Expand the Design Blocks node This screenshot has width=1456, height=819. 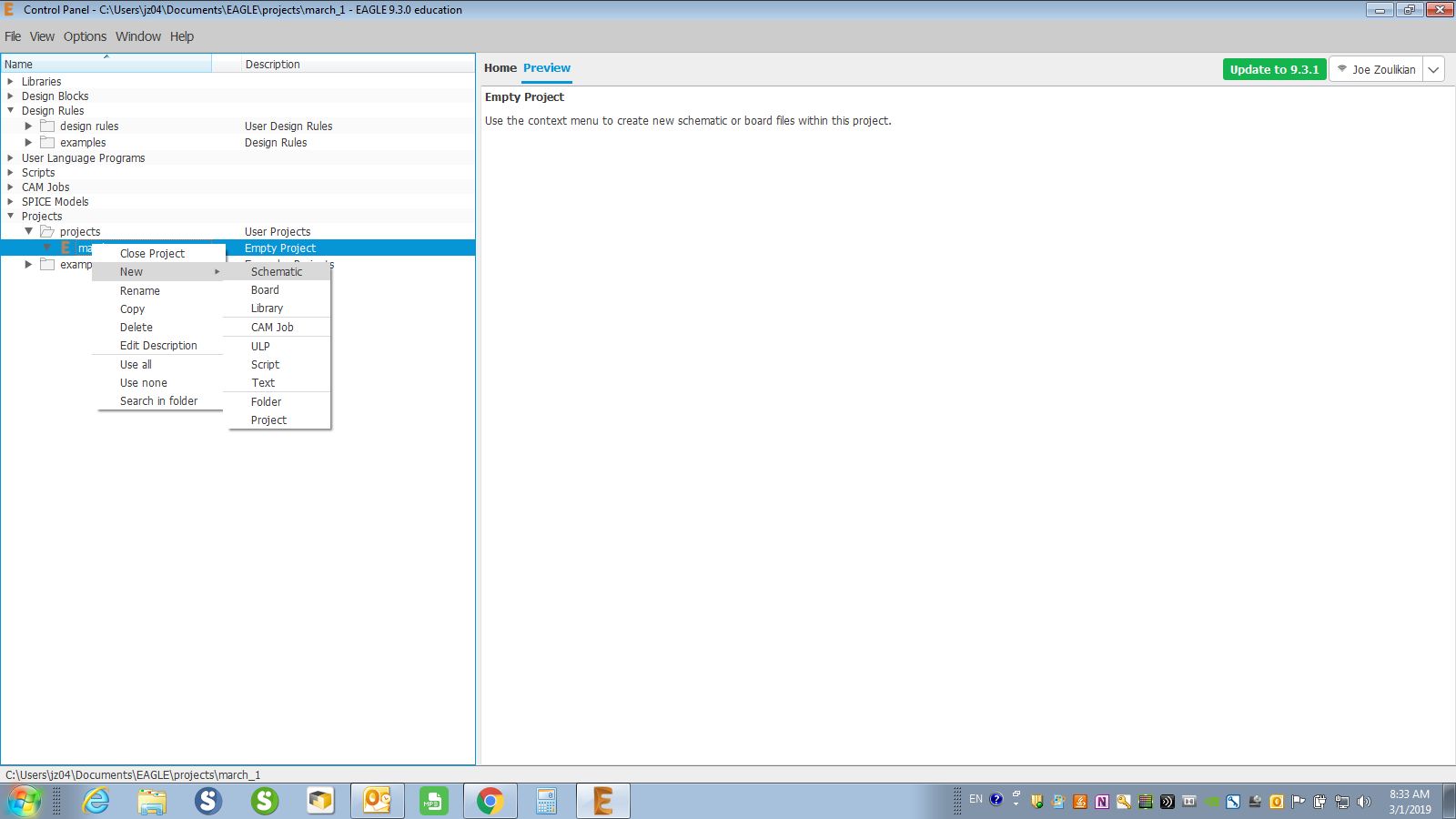coord(11,96)
